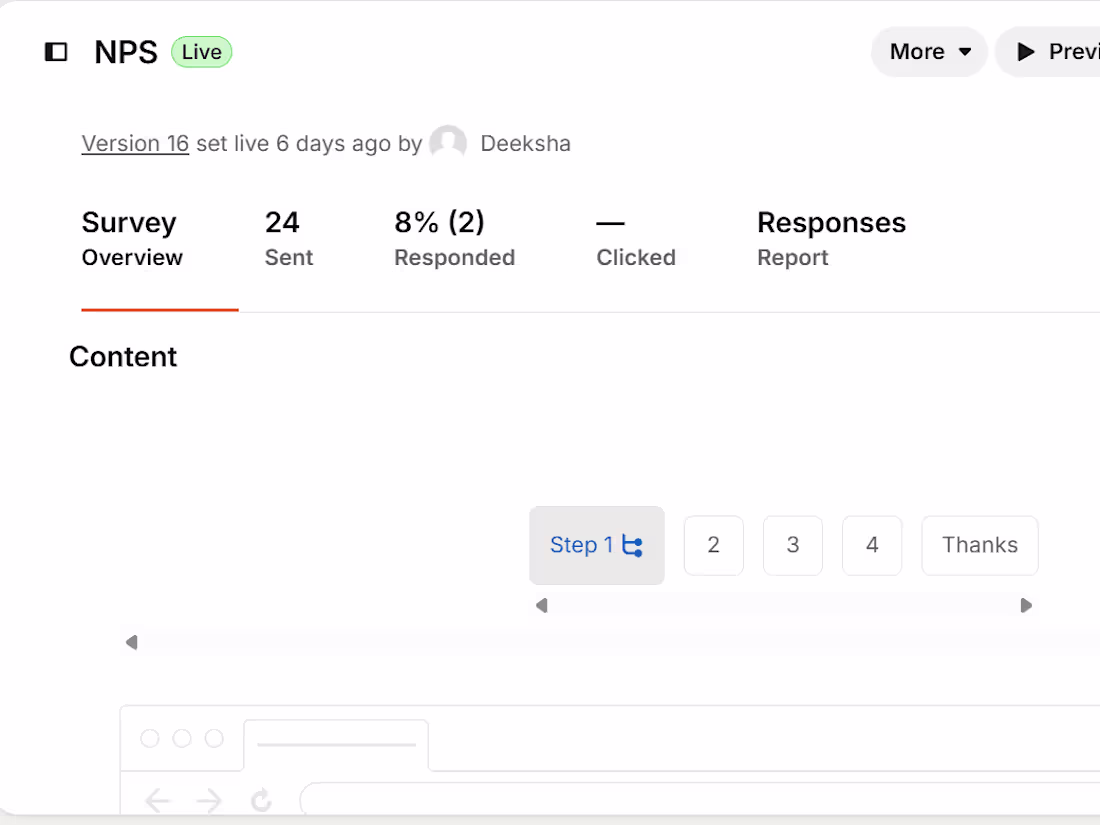1100x825 pixels.
Task: Open the Version 16 link
Action: (135, 143)
